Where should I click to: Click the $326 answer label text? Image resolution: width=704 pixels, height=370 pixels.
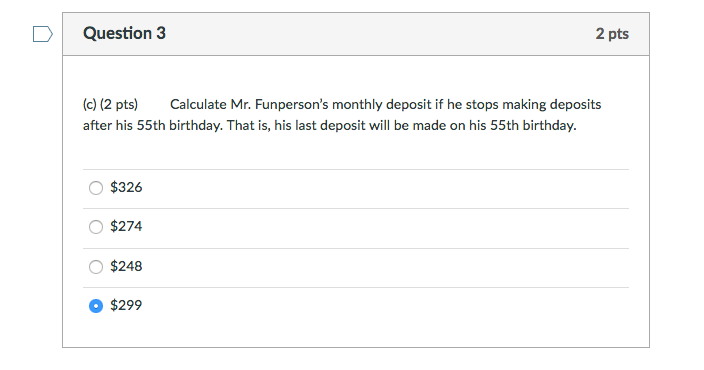click(x=126, y=187)
